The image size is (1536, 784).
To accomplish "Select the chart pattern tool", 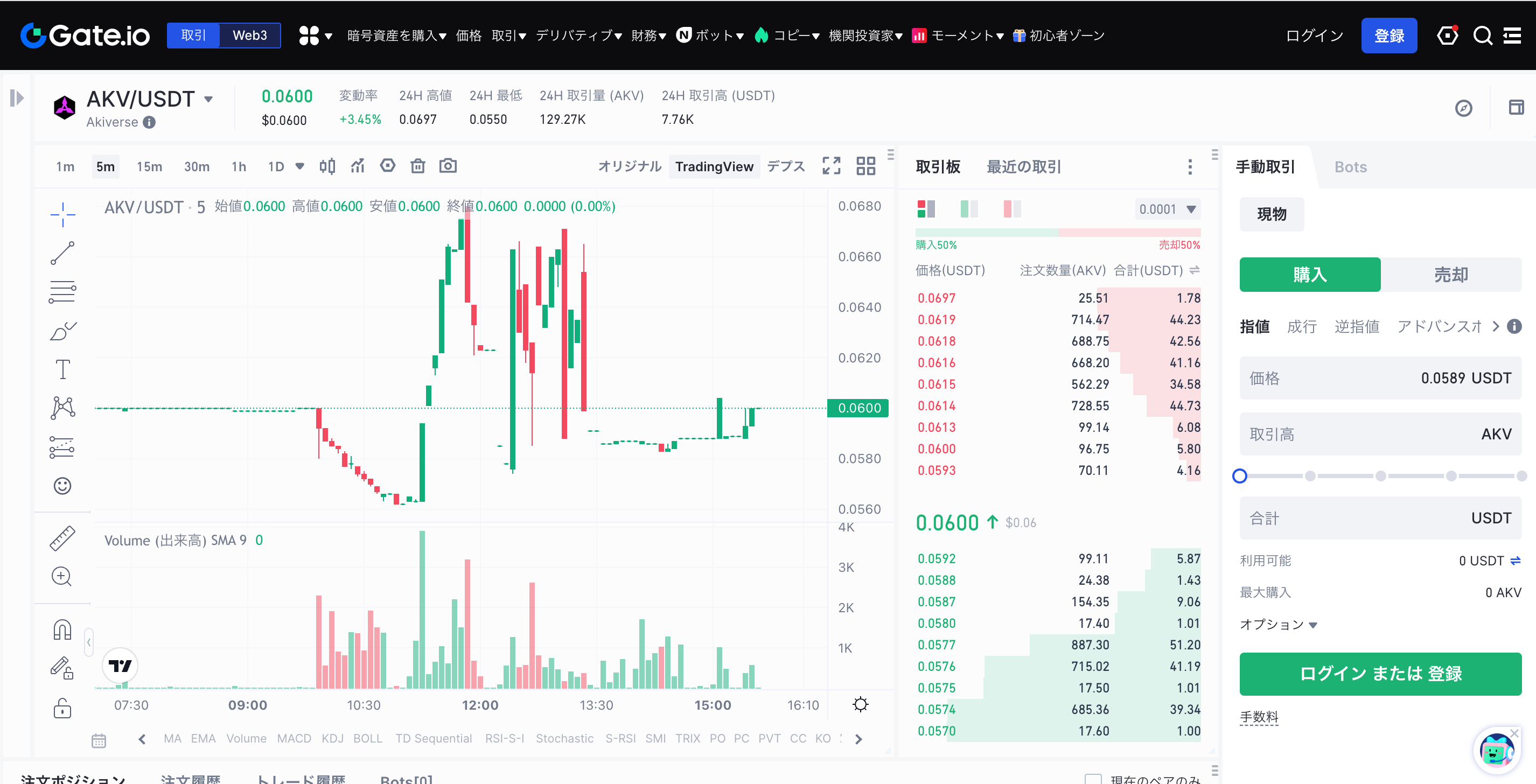I will 62,408.
